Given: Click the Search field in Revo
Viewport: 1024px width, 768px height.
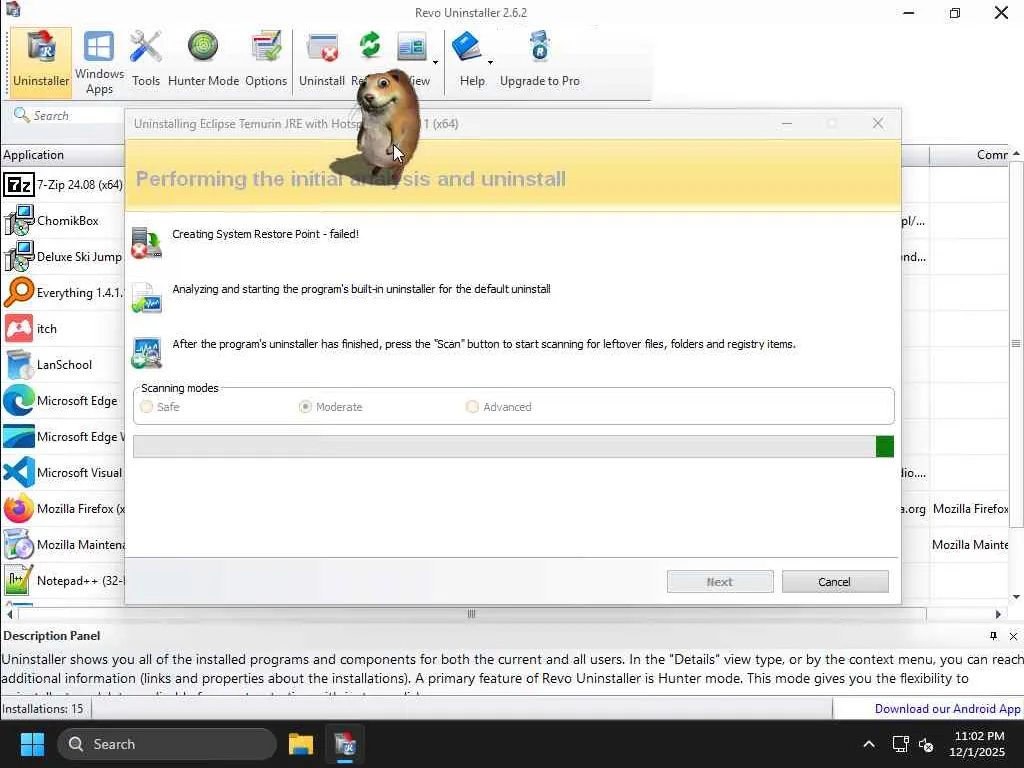Looking at the screenshot, I should [x=77, y=116].
